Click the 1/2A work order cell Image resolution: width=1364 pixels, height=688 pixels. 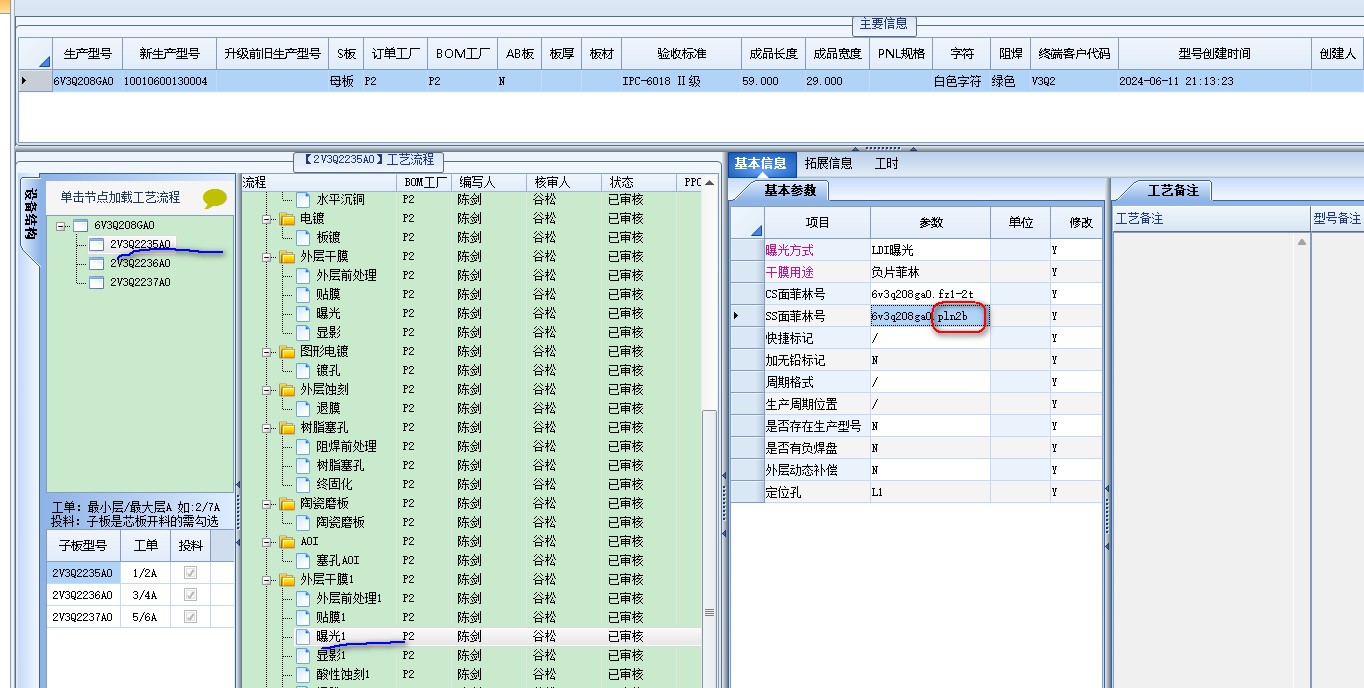145,573
